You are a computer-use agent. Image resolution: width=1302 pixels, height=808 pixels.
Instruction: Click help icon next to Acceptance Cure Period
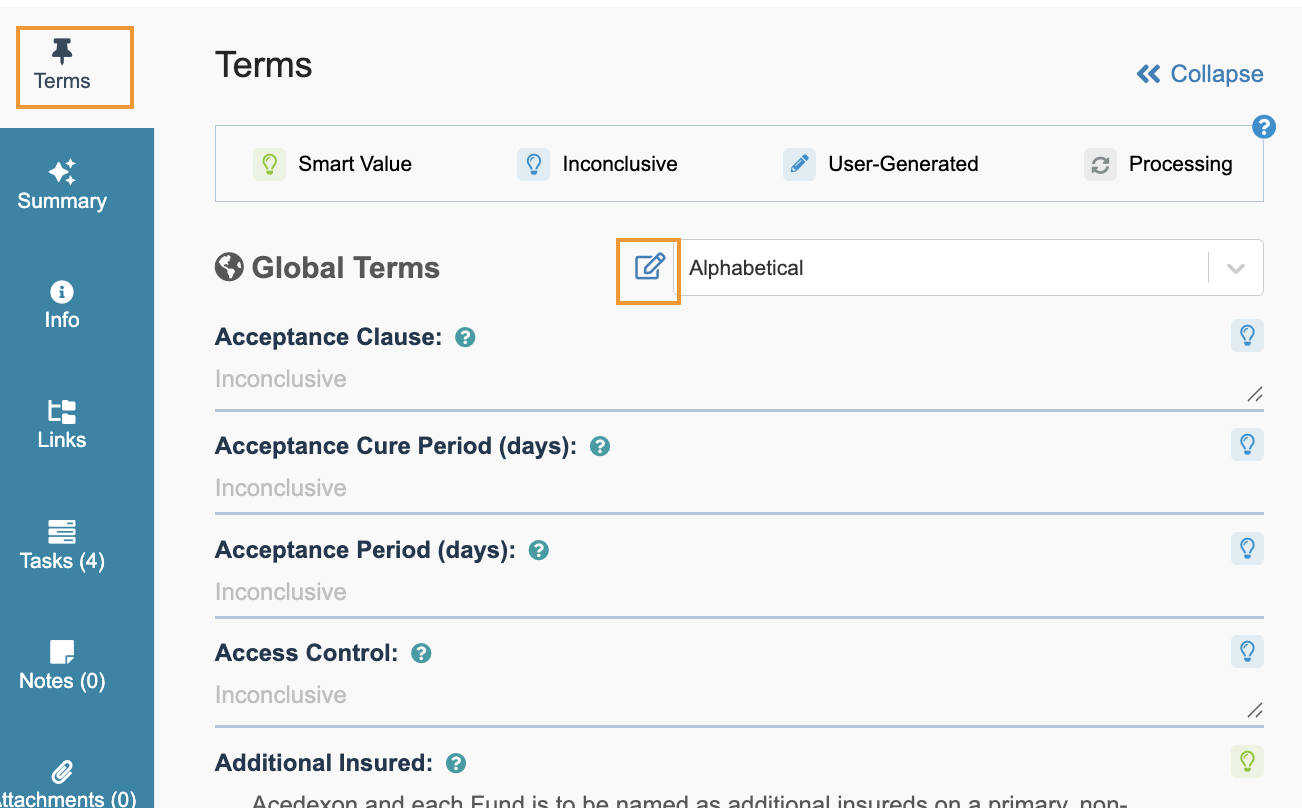(x=600, y=447)
